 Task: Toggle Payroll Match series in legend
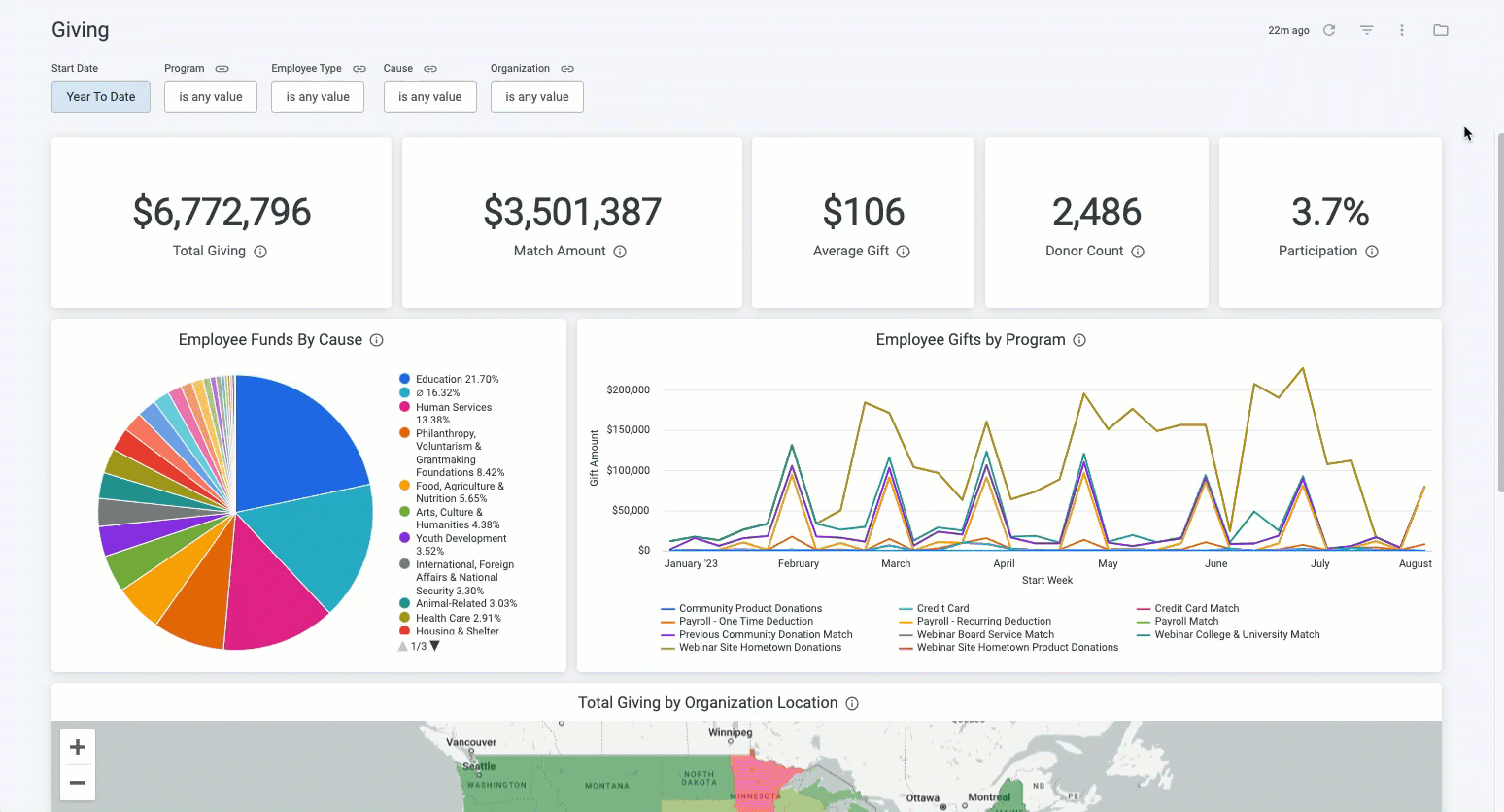(x=1178, y=622)
